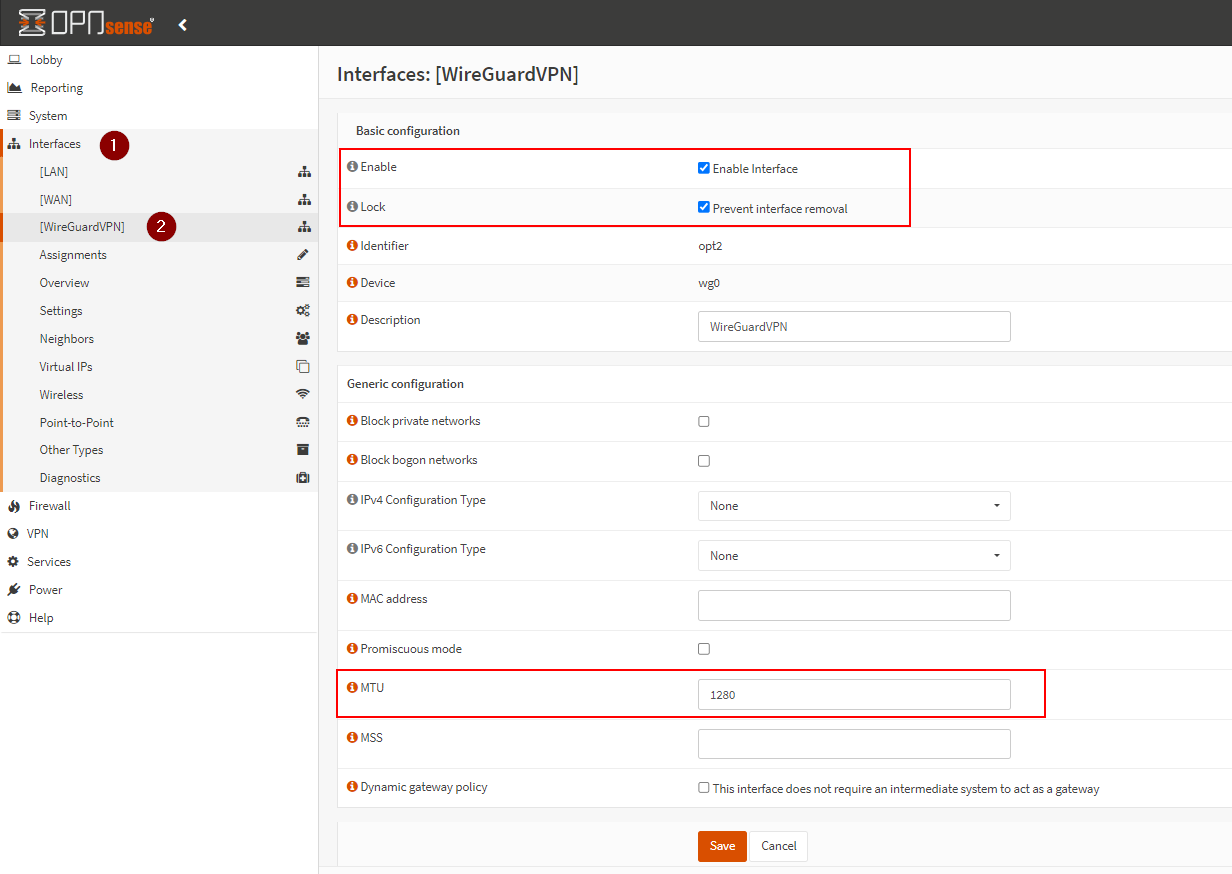The image size is (1232, 874).
Task: Click into the MTU input field
Action: 854,694
